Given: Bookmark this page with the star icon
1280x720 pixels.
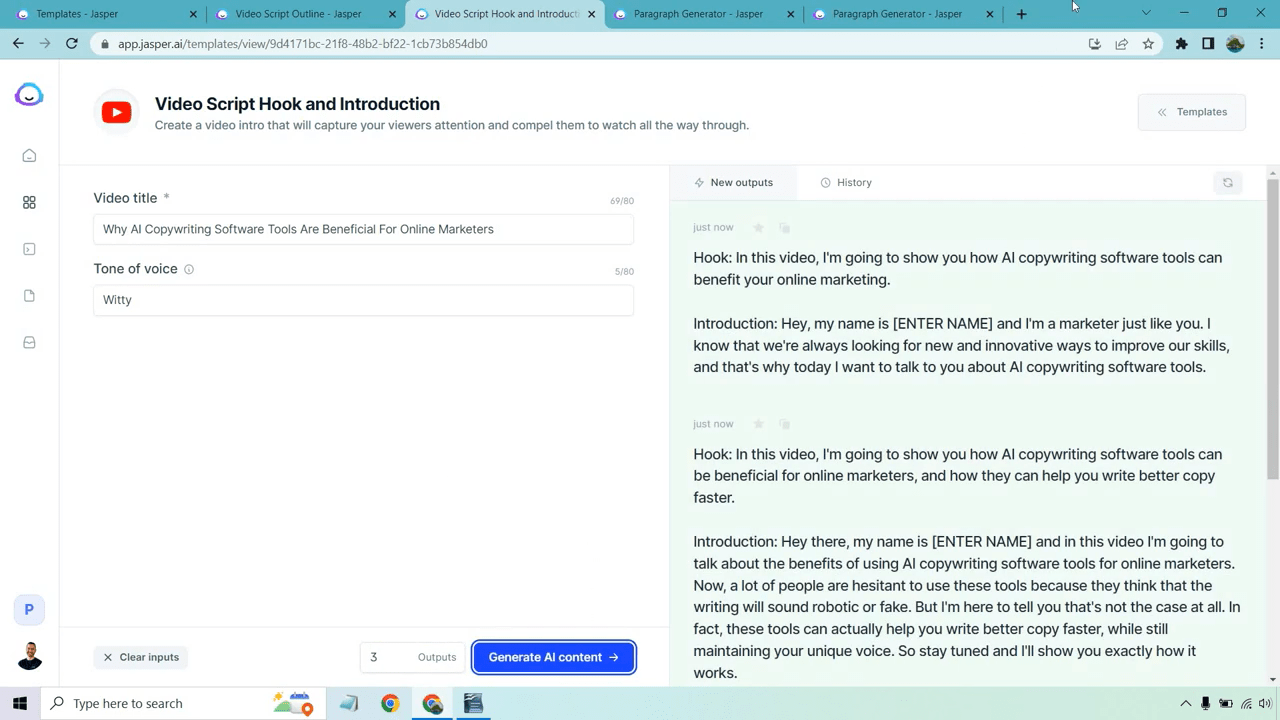Looking at the screenshot, I should click(1148, 44).
